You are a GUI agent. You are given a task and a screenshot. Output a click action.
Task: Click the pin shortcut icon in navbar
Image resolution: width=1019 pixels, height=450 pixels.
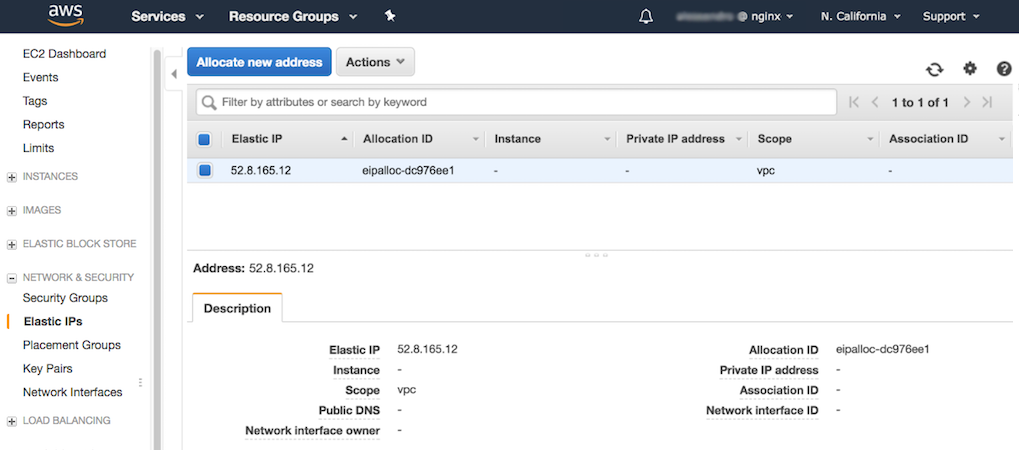390,16
